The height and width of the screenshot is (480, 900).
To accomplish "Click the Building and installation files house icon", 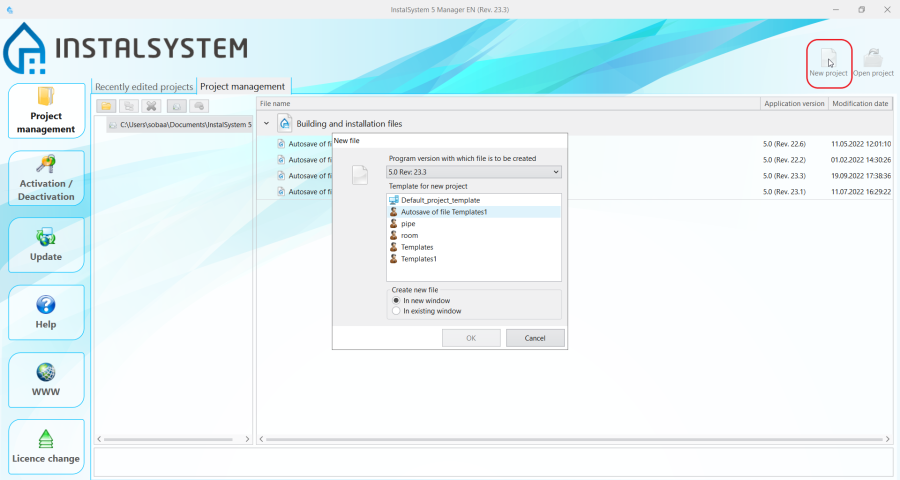I will coord(285,123).
